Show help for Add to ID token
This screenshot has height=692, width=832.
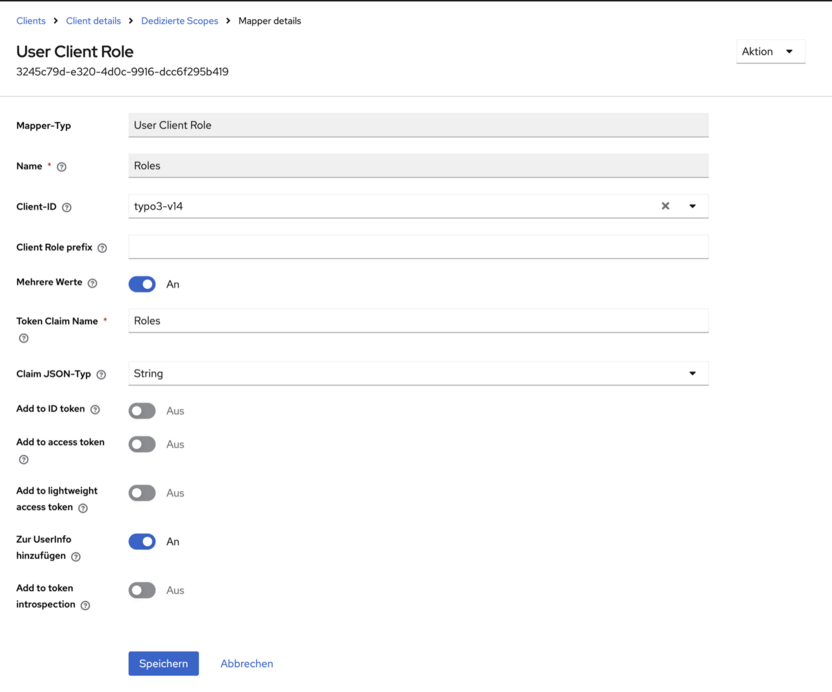point(95,409)
